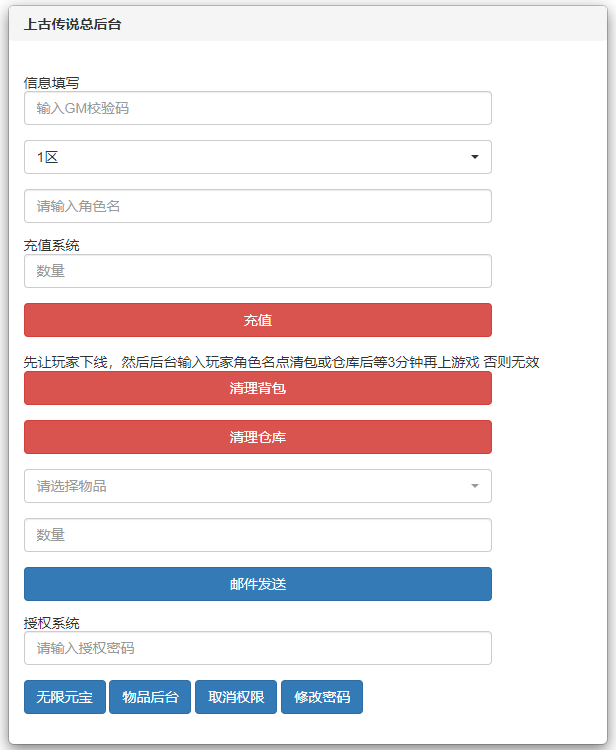Click the caret arrow on 1区 selector
This screenshot has height=750, width=616.
tap(474, 157)
